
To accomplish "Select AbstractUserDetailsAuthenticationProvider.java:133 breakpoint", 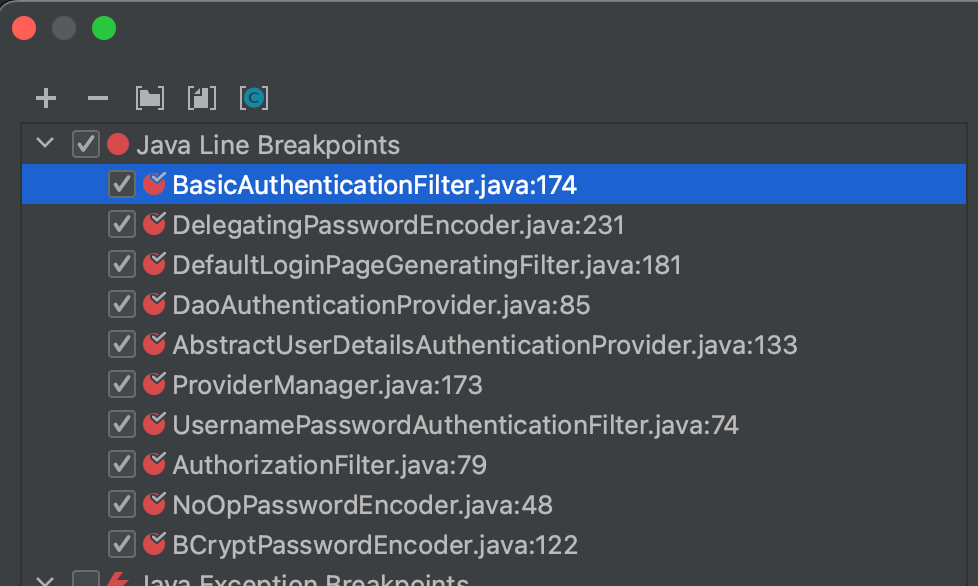I will (x=485, y=345).
